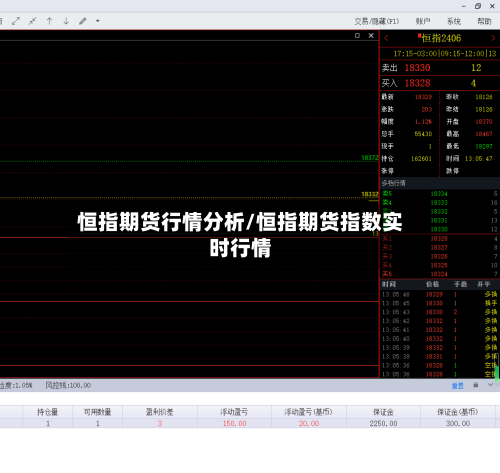Click the 浮动盈亏(基币) column header
The image size is (500, 473).
pyautogui.click(x=309, y=412)
